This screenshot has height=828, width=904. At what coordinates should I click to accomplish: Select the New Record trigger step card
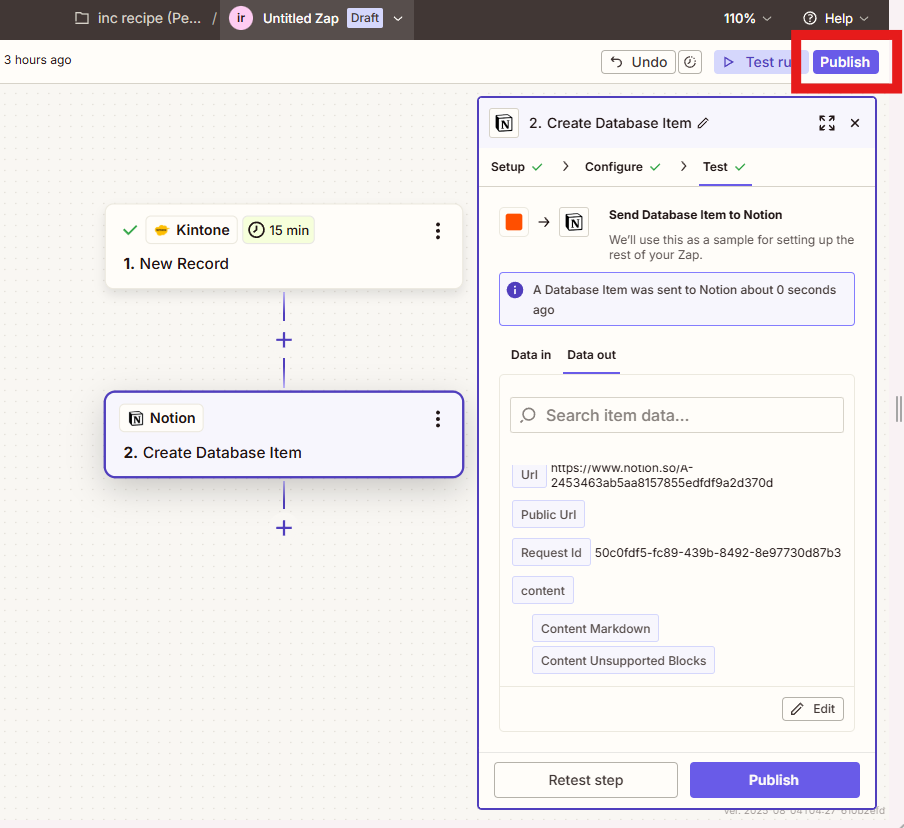tap(284, 246)
